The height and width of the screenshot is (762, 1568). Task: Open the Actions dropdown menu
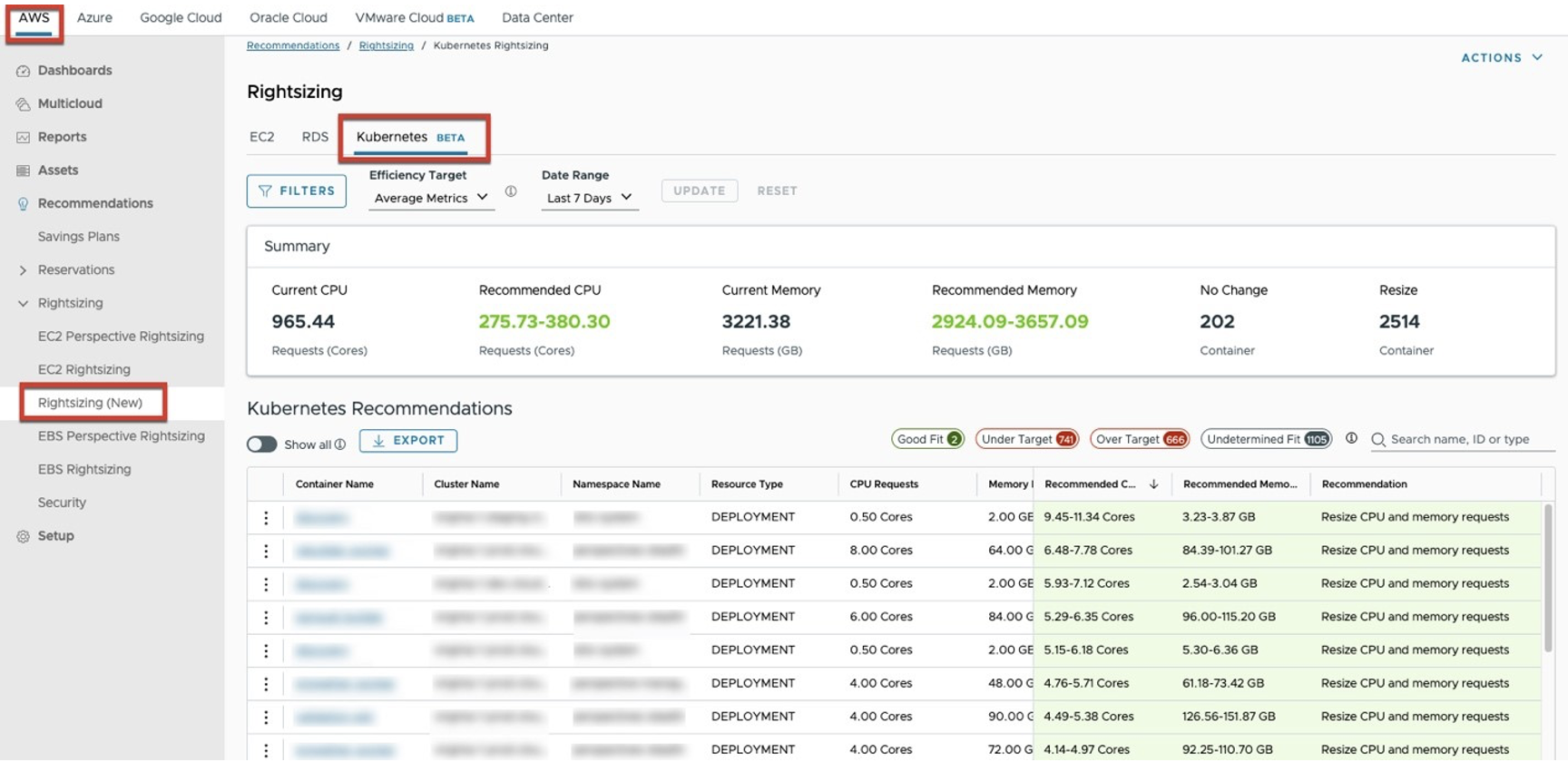1502,57
